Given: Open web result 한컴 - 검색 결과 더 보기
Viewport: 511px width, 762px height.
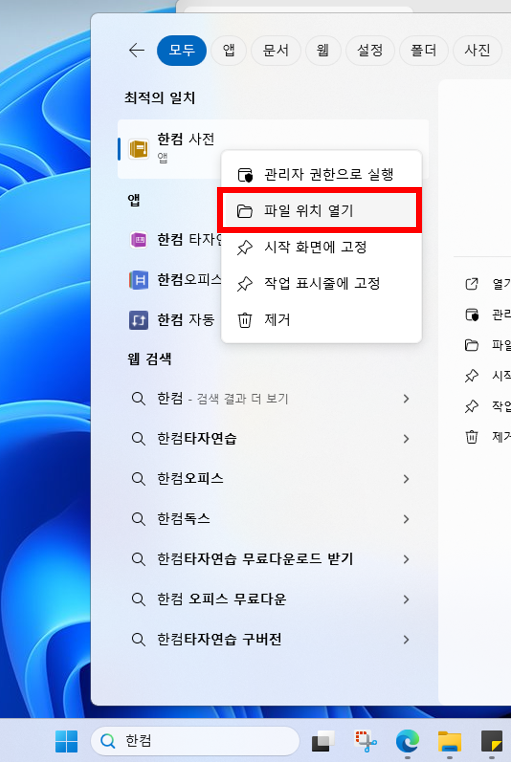Looking at the screenshot, I should click(x=273, y=398).
